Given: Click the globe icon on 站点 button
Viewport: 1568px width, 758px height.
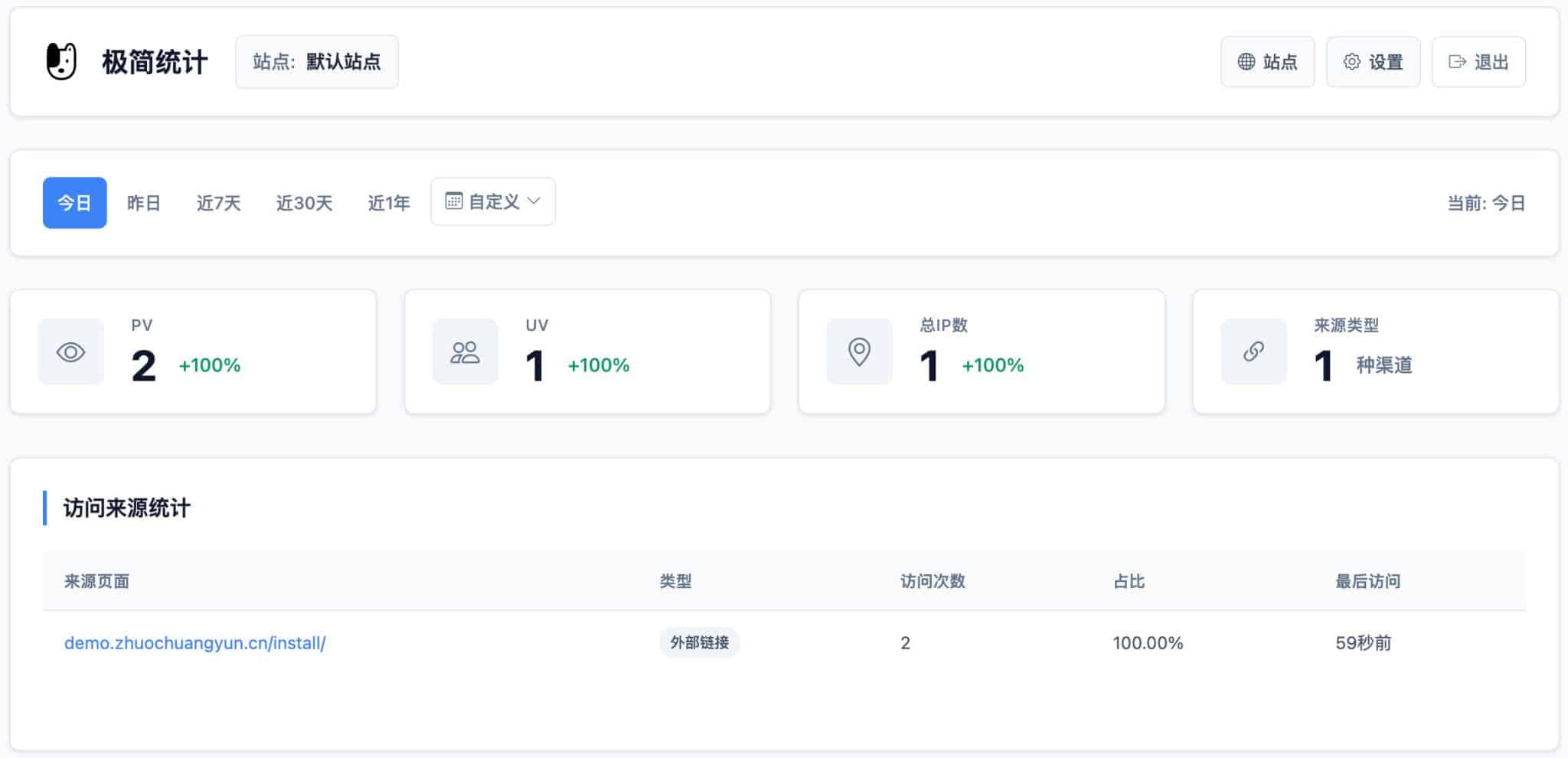Looking at the screenshot, I should point(1246,62).
